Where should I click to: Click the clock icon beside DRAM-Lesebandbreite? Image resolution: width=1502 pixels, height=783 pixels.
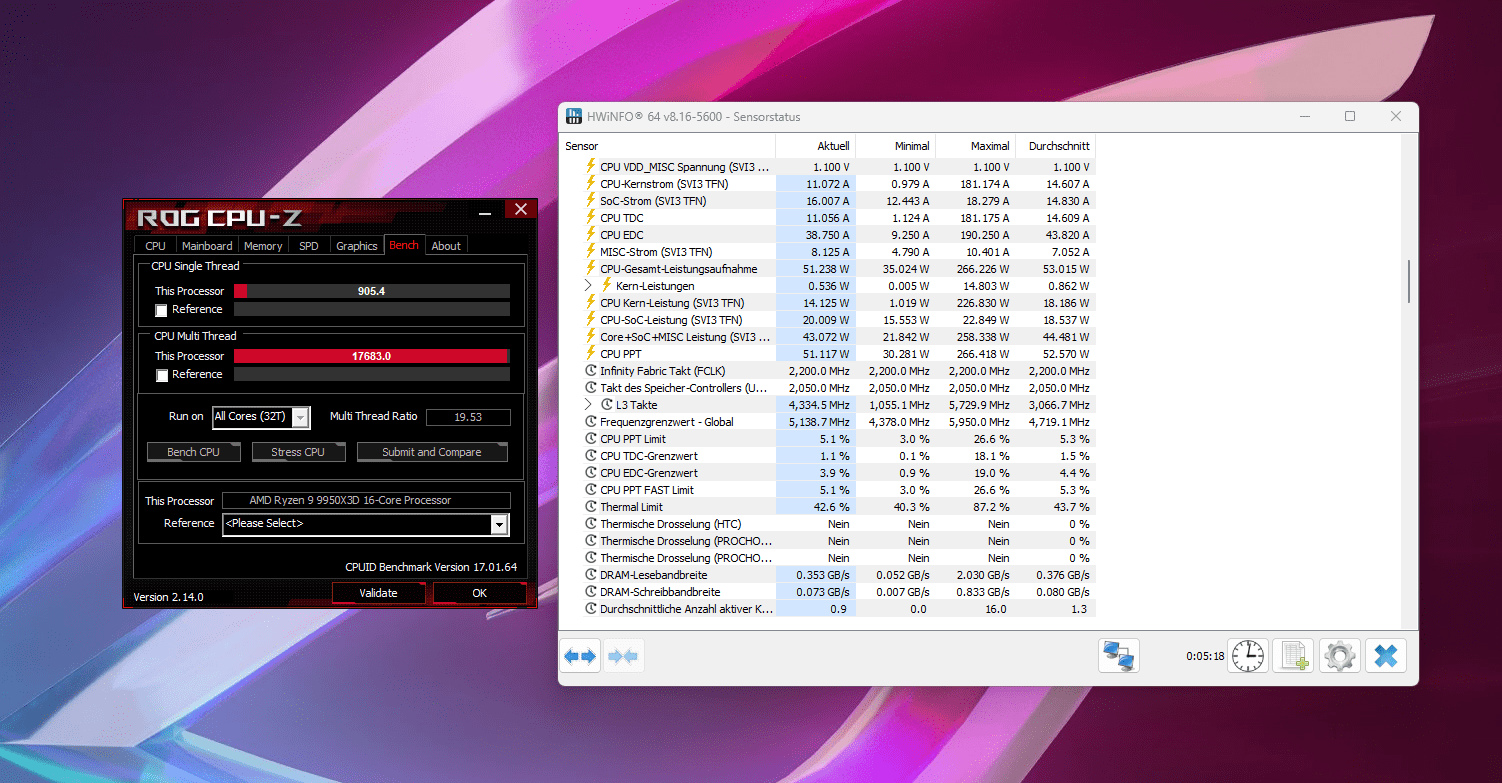[591, 575]
